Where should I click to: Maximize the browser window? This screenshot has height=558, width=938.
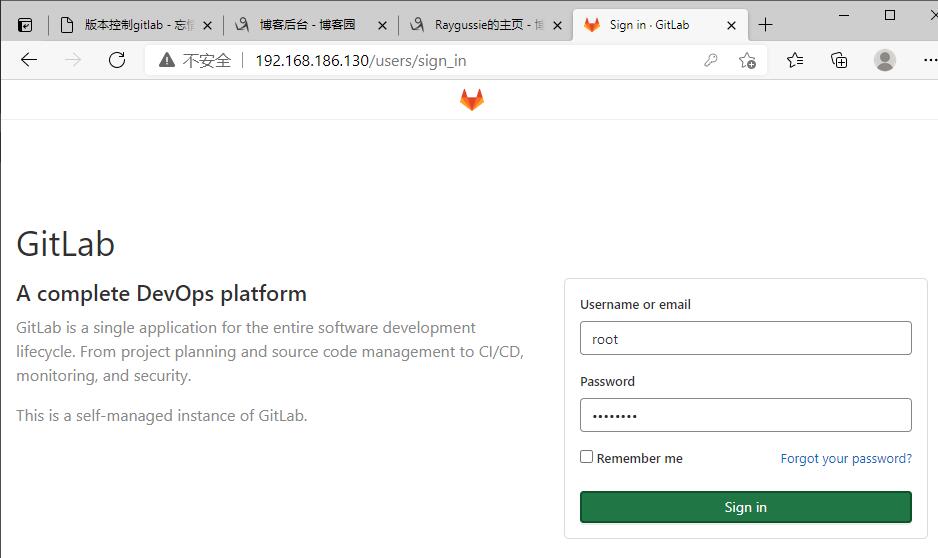point(890,15)
